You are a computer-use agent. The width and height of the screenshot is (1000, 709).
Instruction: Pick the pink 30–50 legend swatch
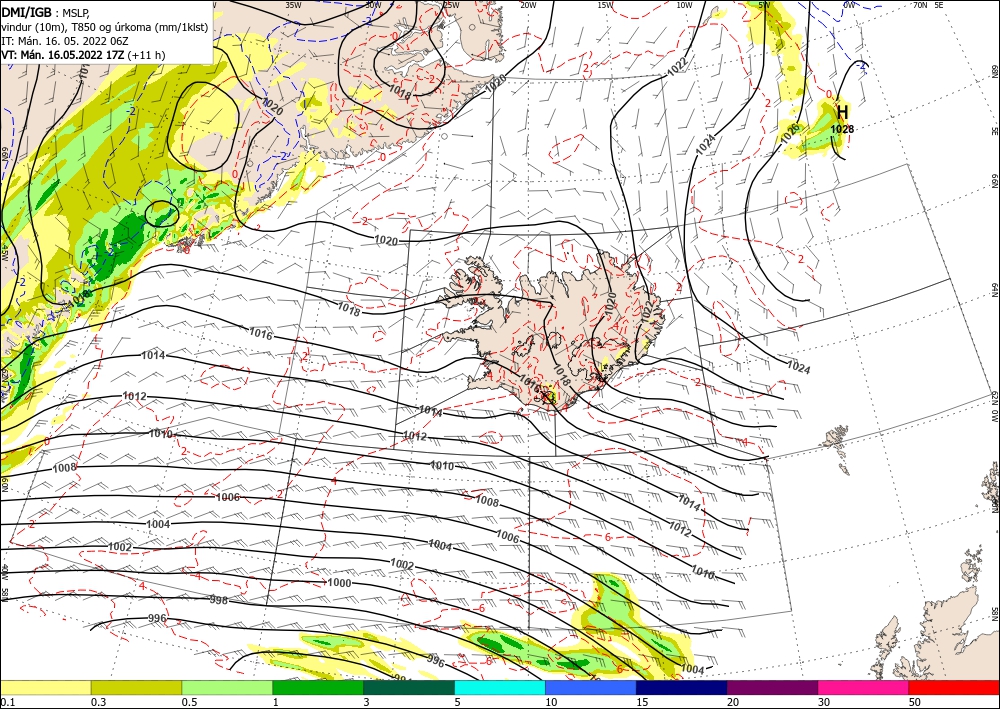(864, 687)
